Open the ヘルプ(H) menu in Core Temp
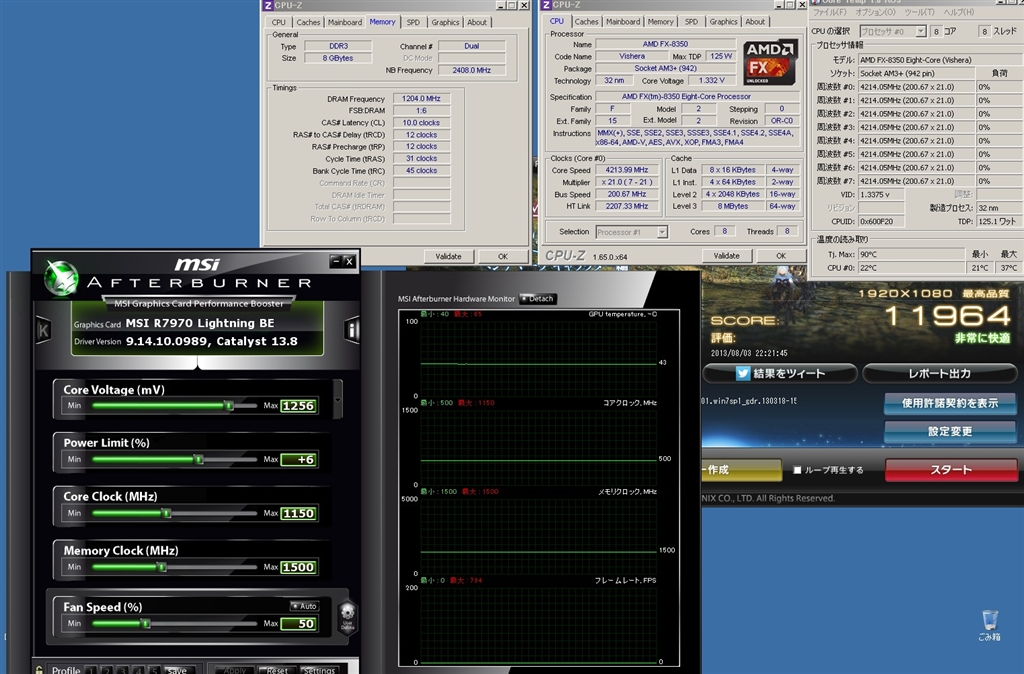1024x674 pixels. coord(958,12)
